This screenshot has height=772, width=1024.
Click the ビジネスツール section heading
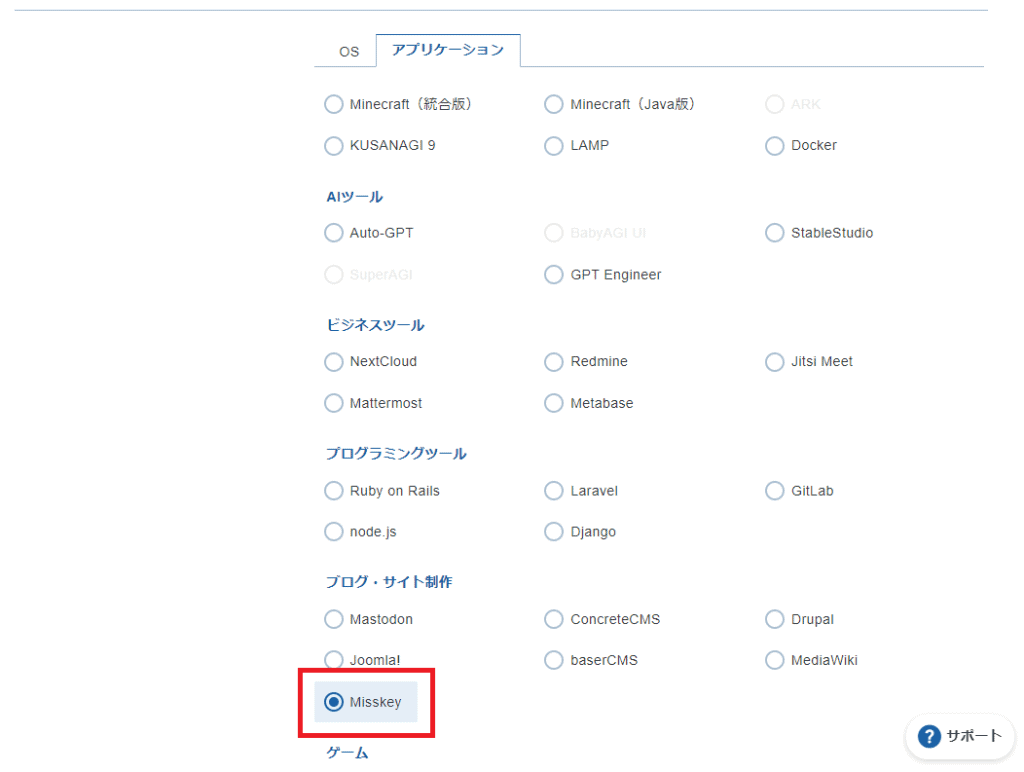pyautogui.click(x=376, y=325)
